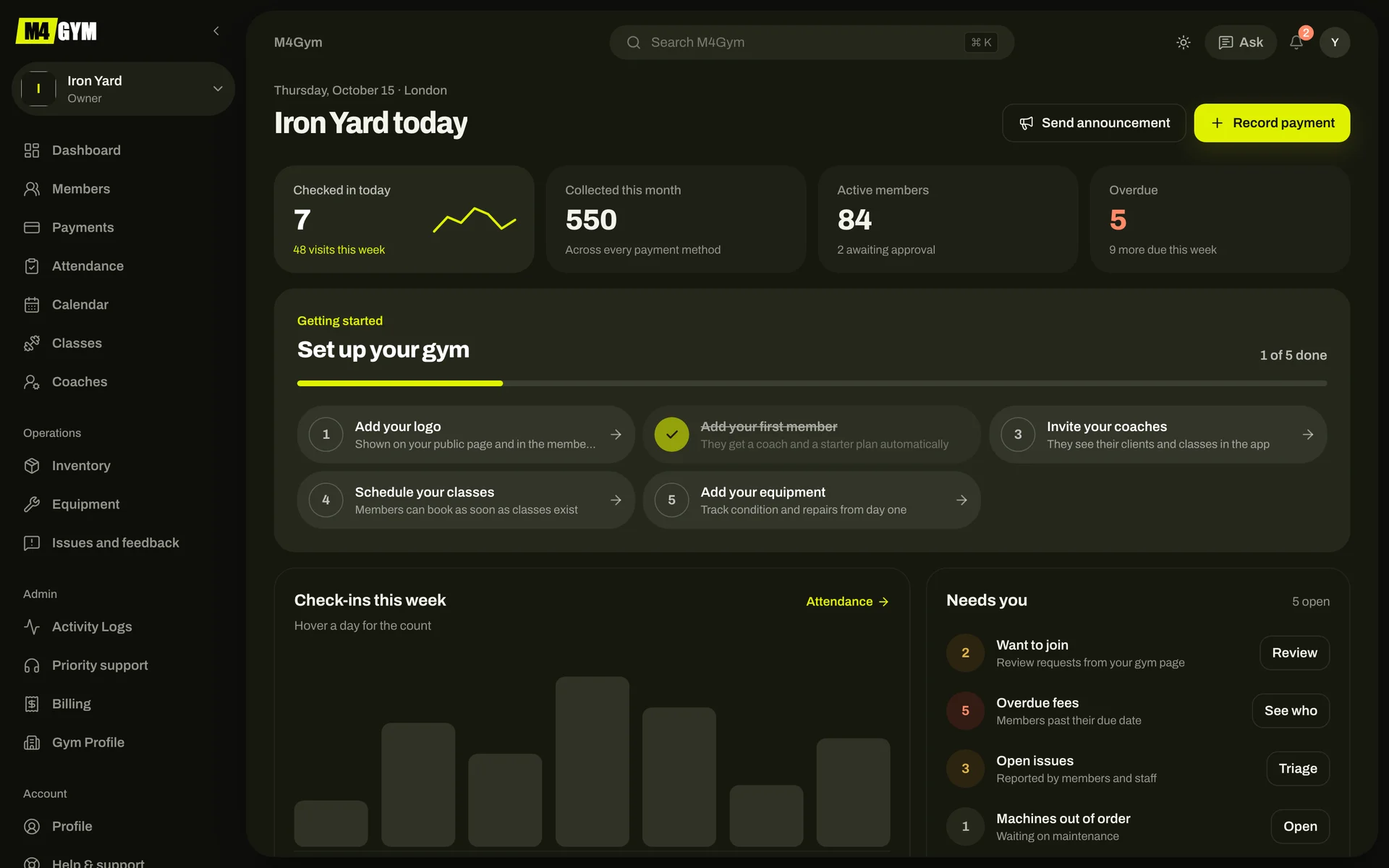
Task: Click the Send announcement button
Action: coord(1094,123)
